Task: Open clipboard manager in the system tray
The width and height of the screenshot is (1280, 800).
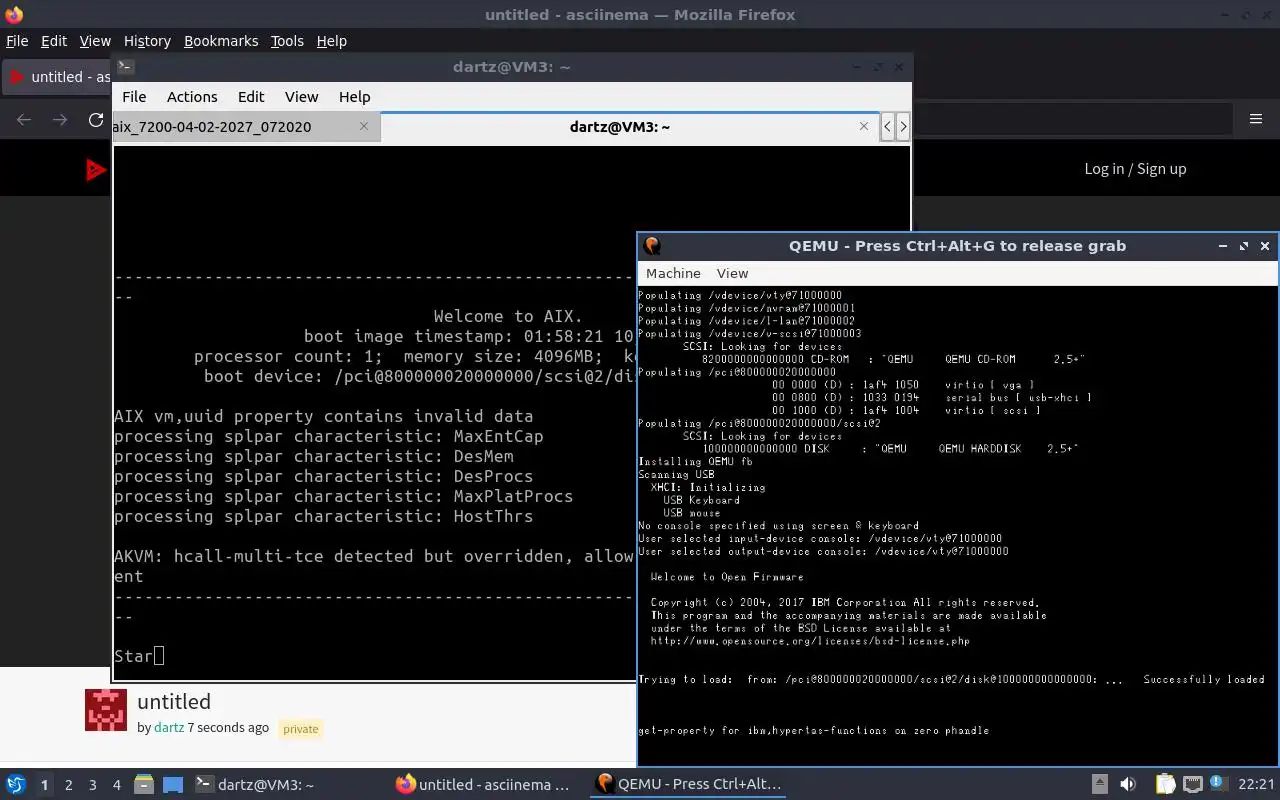Action: click(1166, 785)
